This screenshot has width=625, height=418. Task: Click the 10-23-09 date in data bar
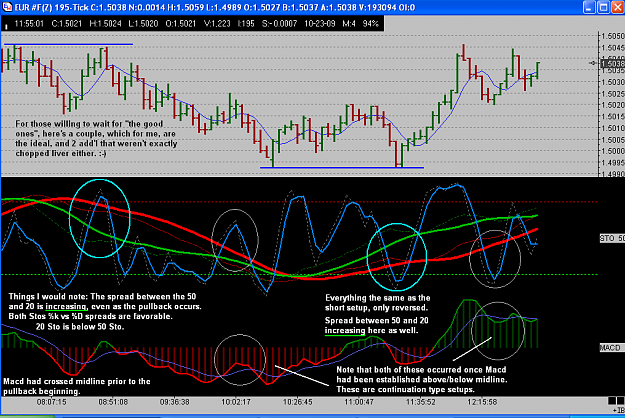point(320,24)
